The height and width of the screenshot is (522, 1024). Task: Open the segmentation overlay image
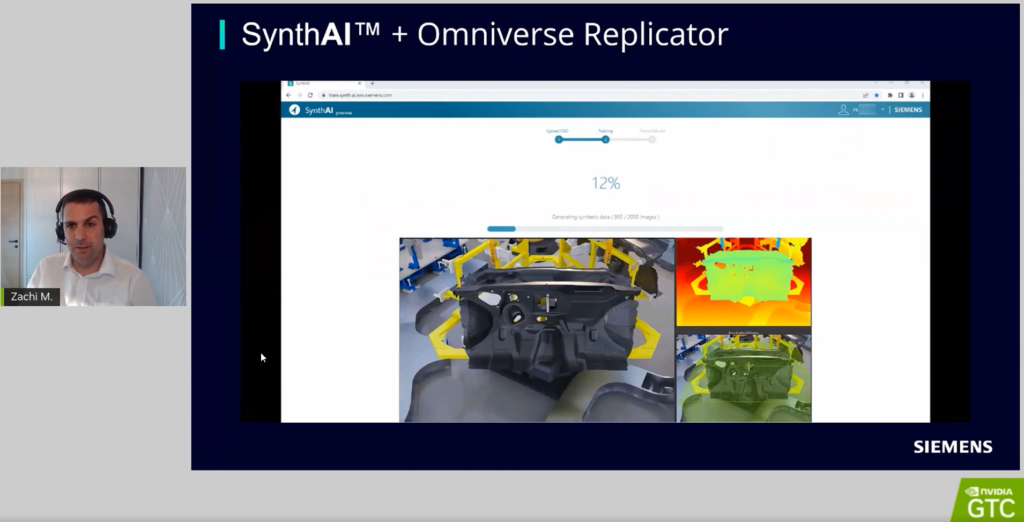(744, 378)
